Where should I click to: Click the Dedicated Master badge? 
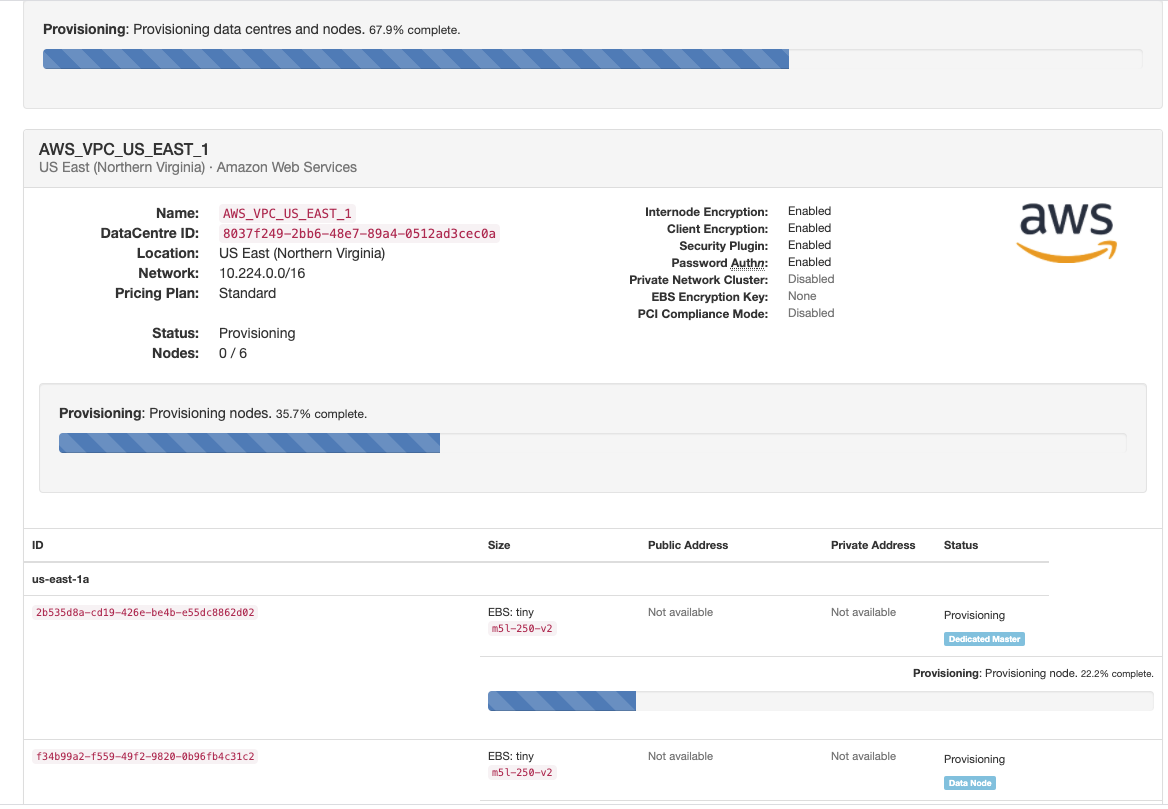tap(984, 639)
